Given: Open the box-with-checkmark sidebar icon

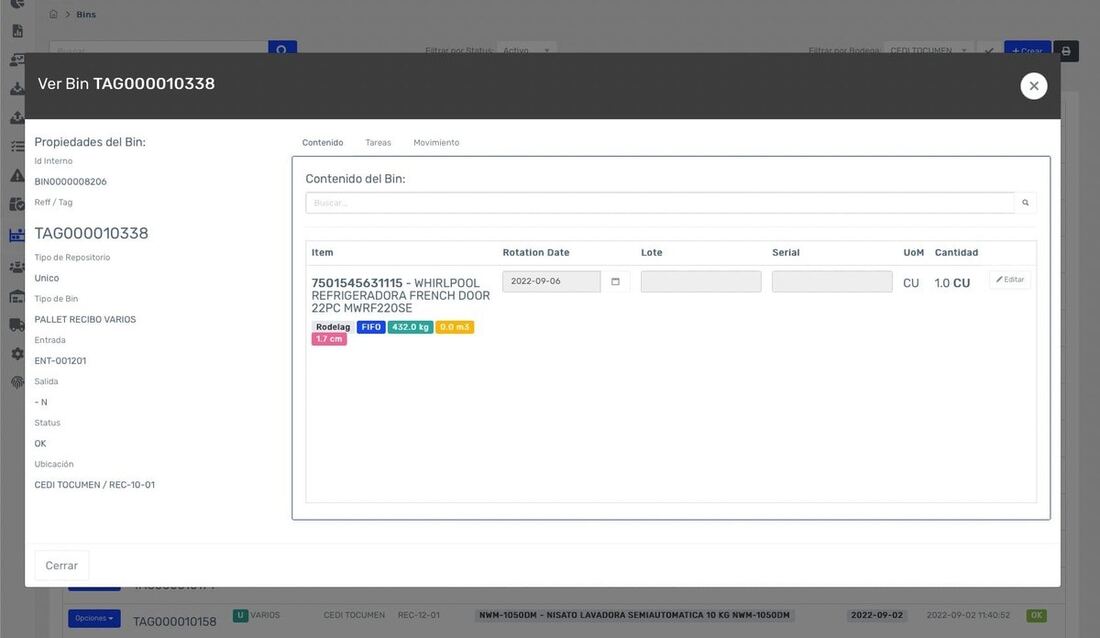Looking at the screenshot, I should coord(18,204).
